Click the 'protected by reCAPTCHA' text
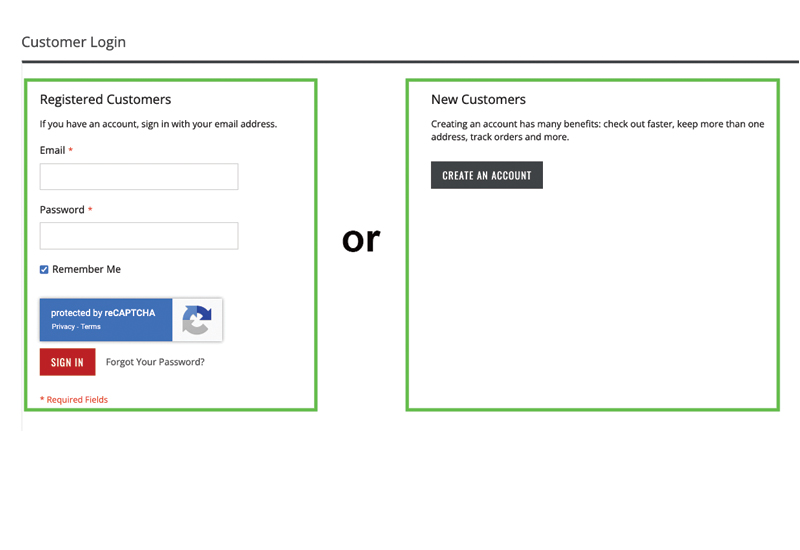 103,313
